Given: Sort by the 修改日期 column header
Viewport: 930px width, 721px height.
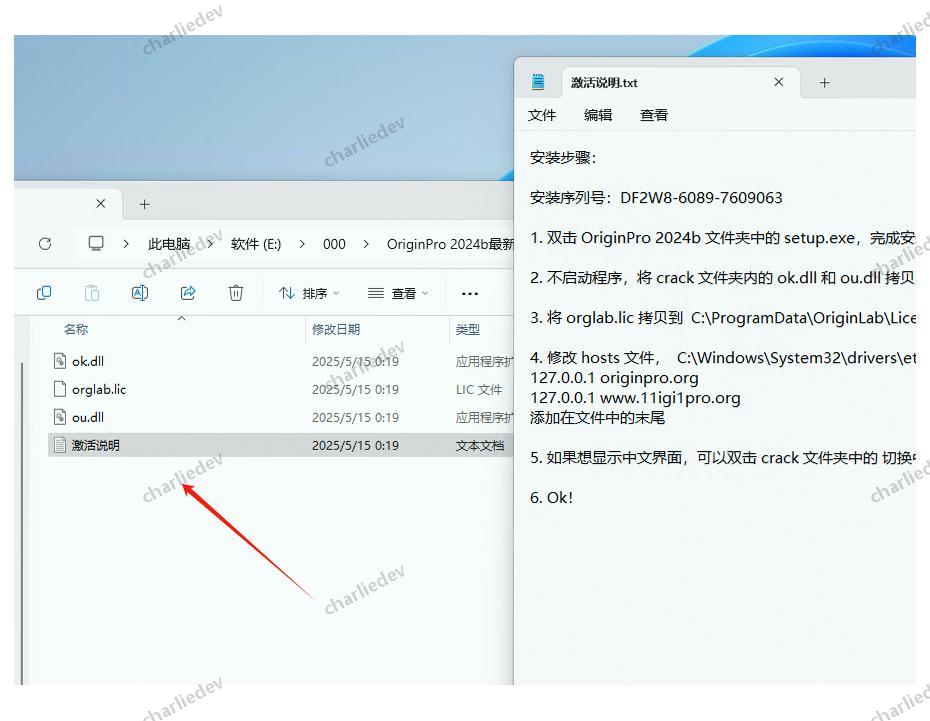Looking at the screenshot, I should coord(336,329).
